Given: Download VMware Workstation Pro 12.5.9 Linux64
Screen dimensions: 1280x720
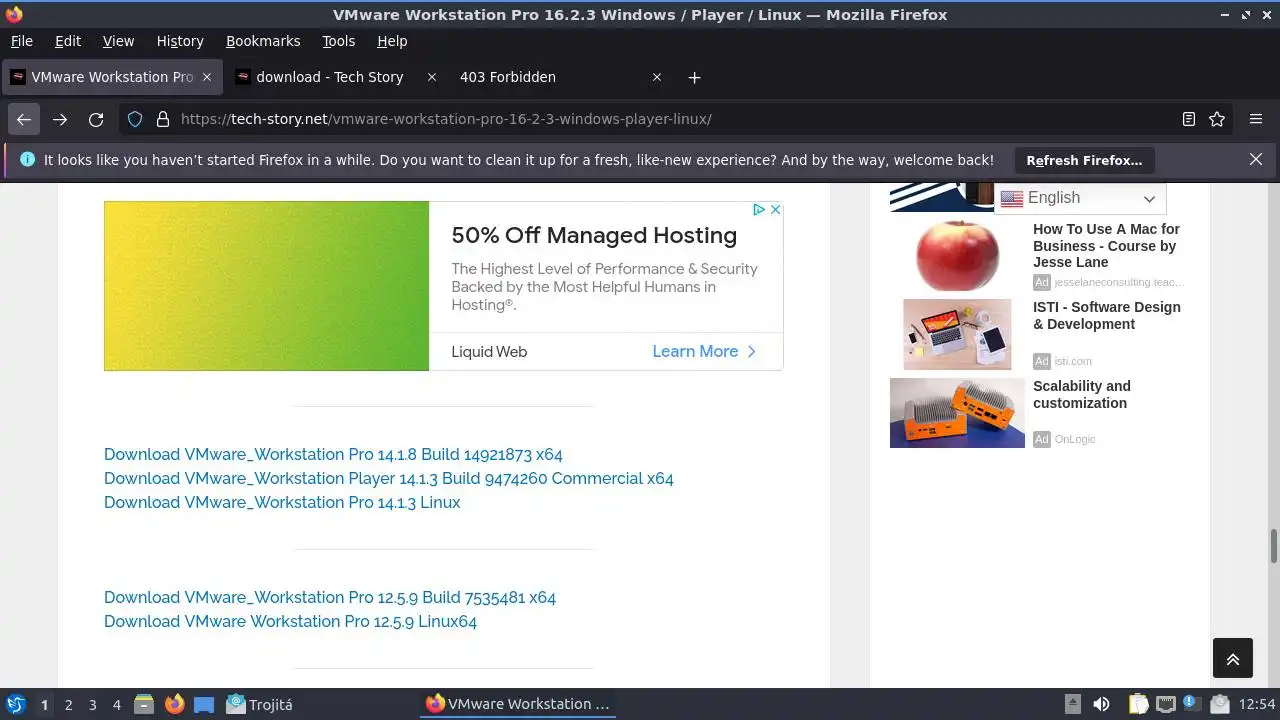Looking at the screenshot, I should 290,621.
